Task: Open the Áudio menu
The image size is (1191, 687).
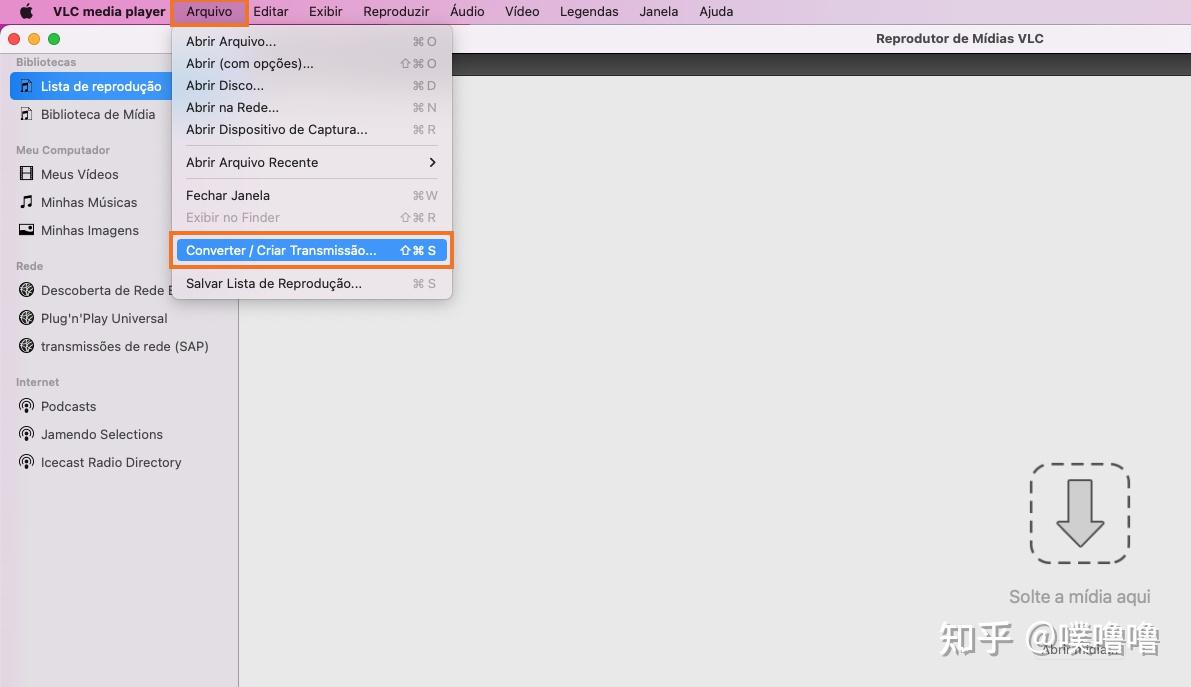Action: coord(466,11)
